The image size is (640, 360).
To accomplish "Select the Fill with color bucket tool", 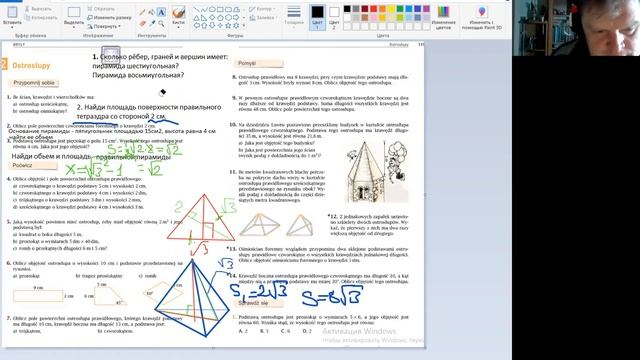I will pyautogui.click(x=151, y=12).
